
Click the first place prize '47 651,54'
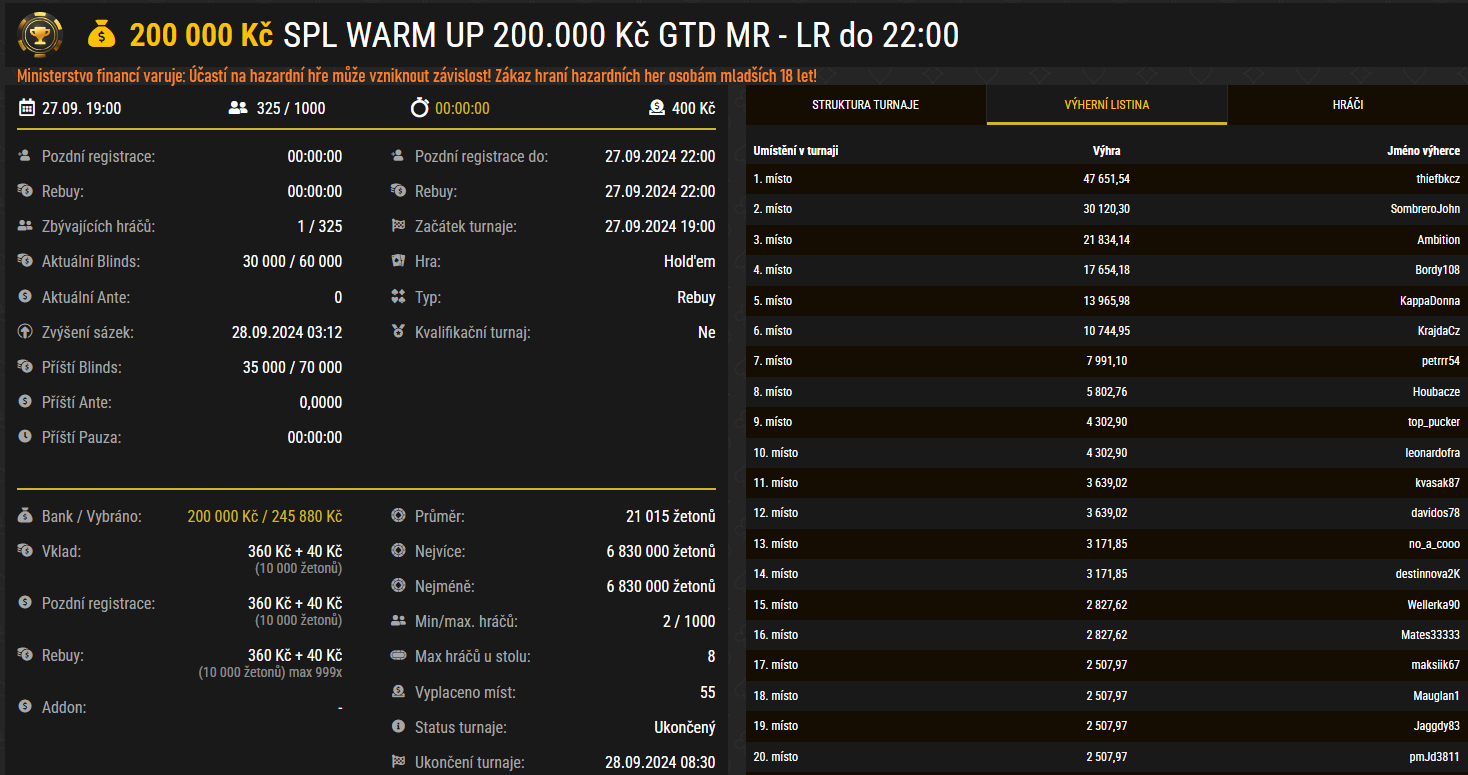[1107, 179]
